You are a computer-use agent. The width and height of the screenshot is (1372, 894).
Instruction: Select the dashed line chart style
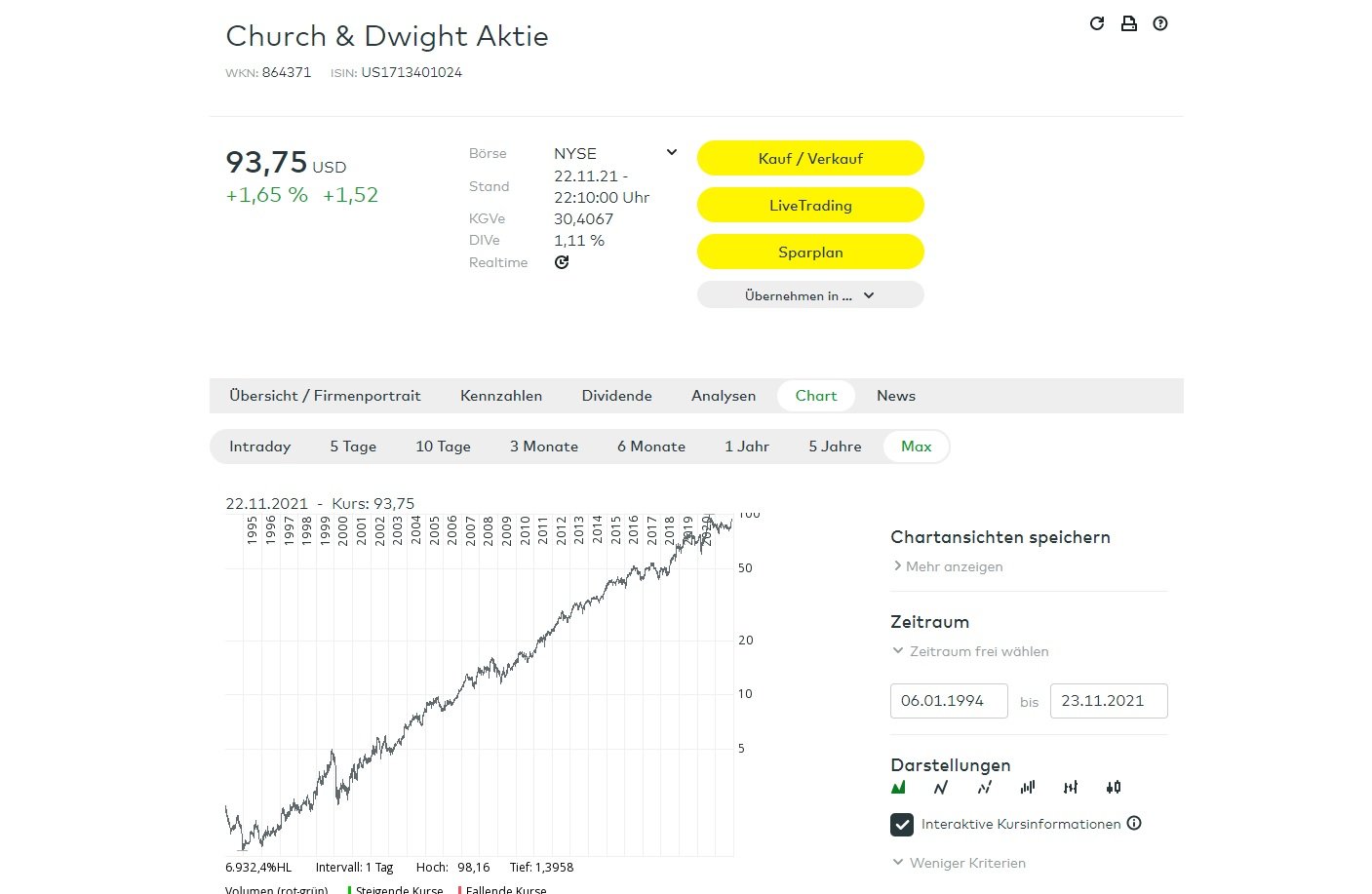(985, 787)
